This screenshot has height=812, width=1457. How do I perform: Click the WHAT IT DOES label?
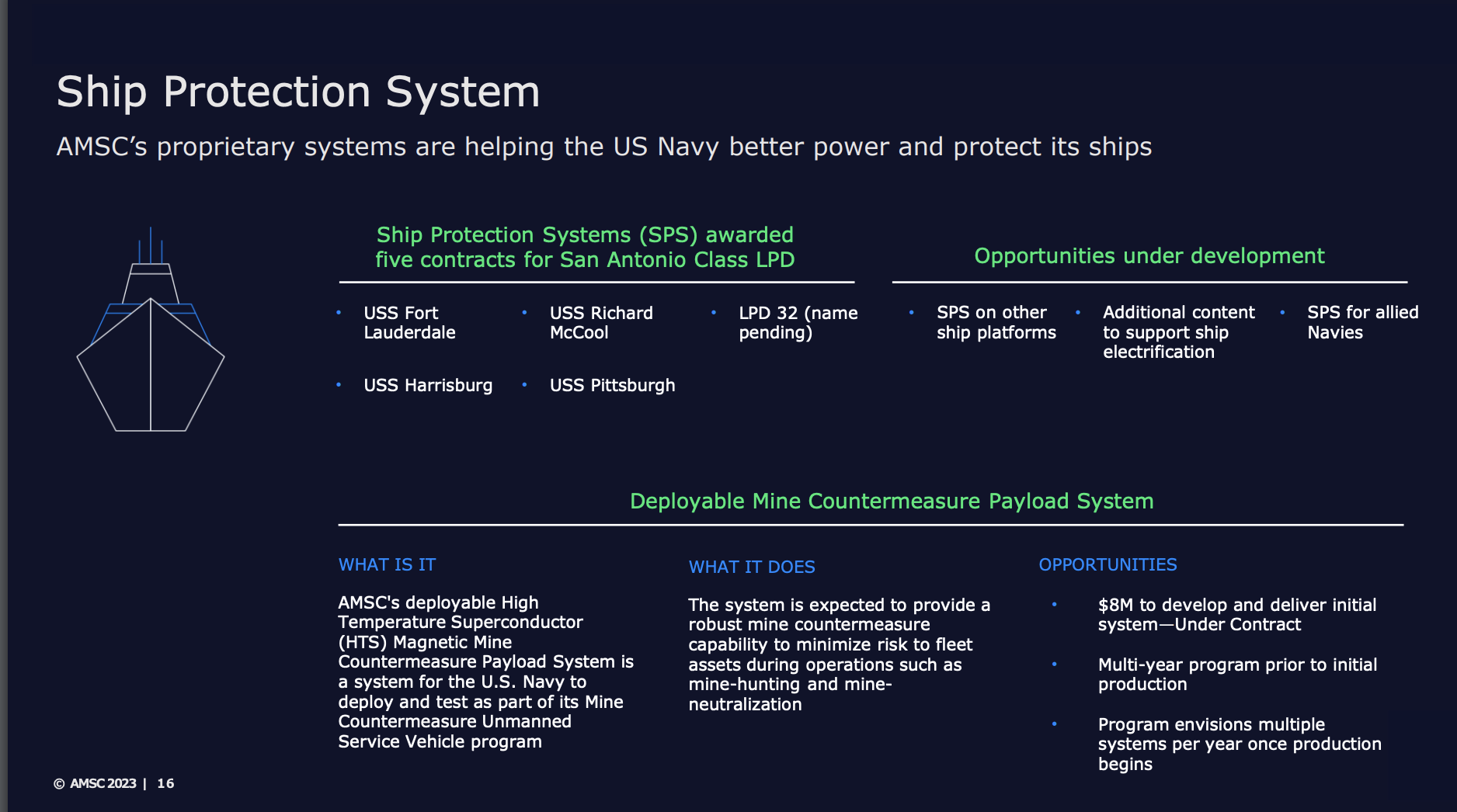click(752, 567)
